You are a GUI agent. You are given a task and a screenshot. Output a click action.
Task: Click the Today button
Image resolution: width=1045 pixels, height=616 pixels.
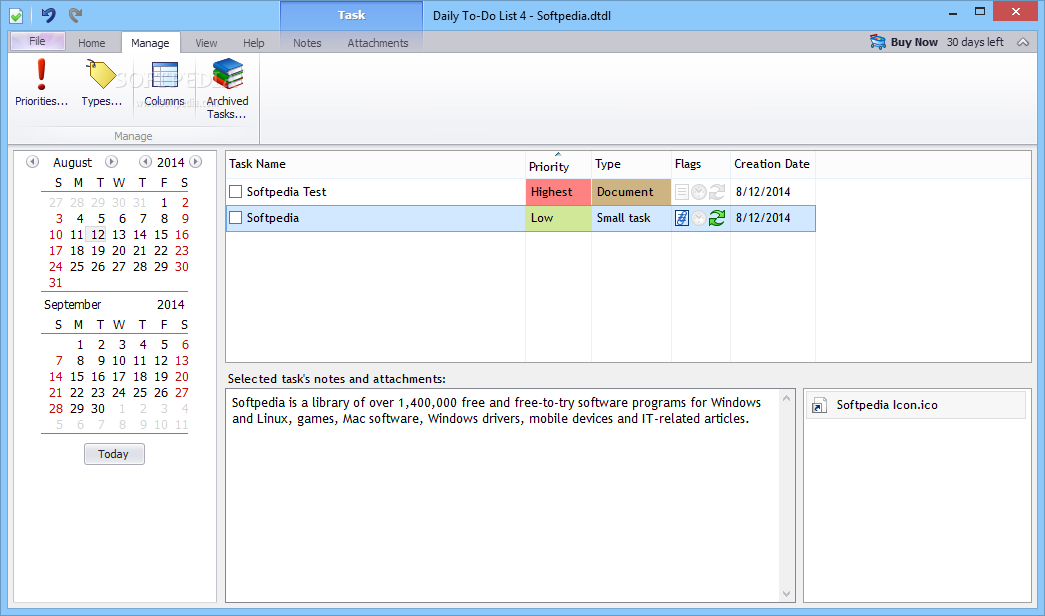coord(114,454)
